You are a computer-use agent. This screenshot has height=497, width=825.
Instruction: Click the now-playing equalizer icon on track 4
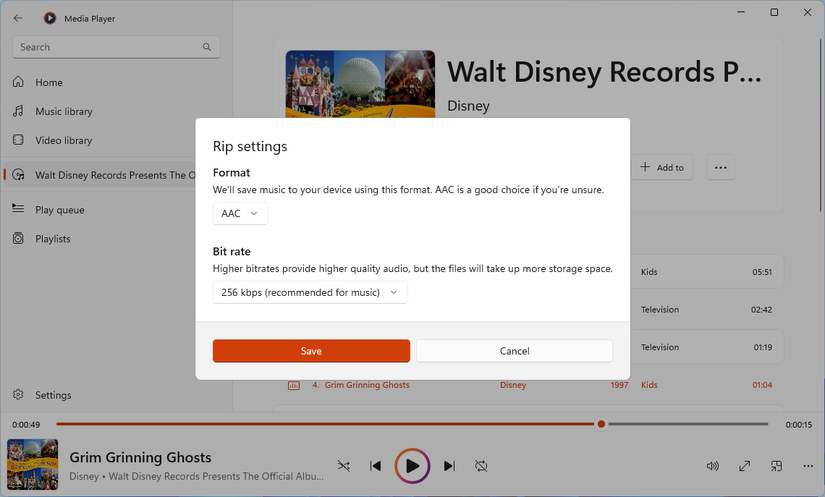pyautogui.click(x=294, y=386)
